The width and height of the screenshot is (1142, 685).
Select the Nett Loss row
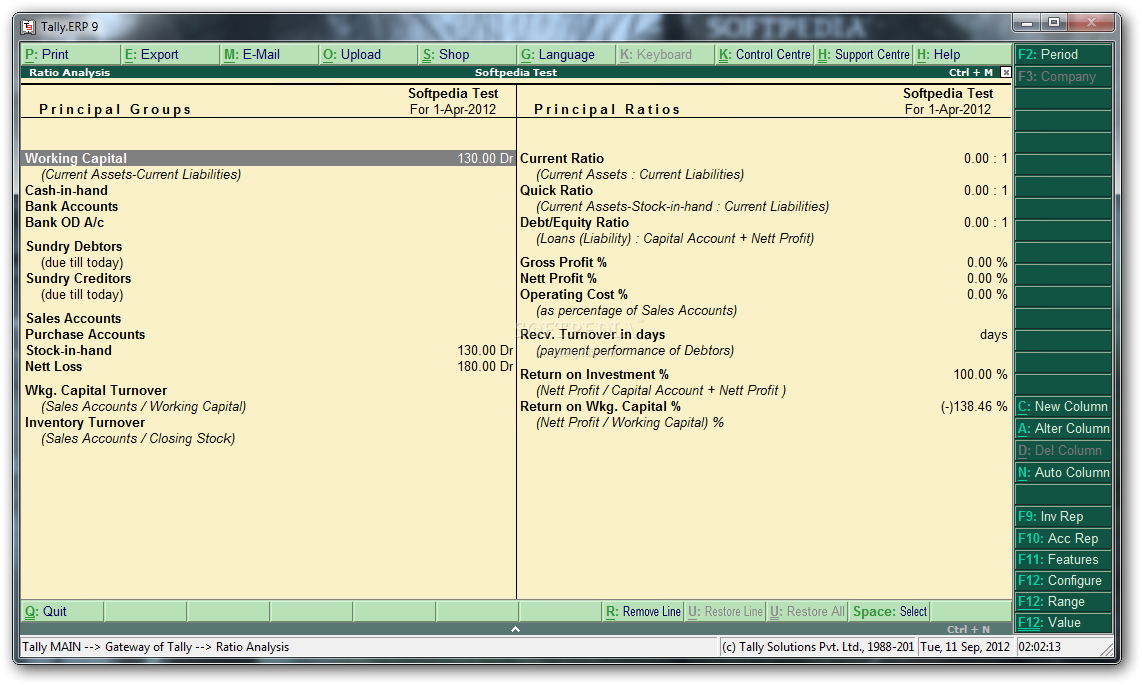269,367
